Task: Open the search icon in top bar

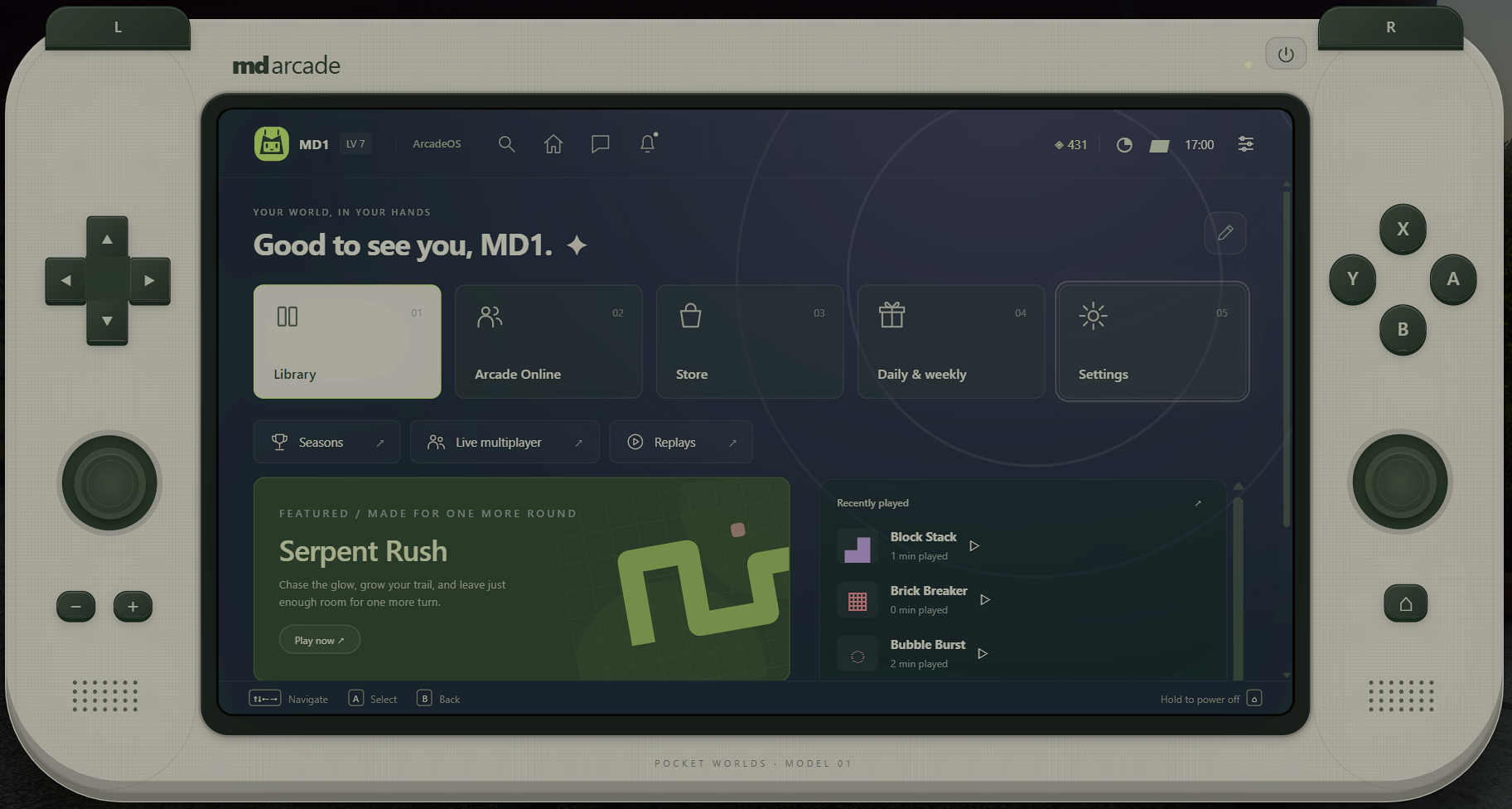Action: coord(506,144)
